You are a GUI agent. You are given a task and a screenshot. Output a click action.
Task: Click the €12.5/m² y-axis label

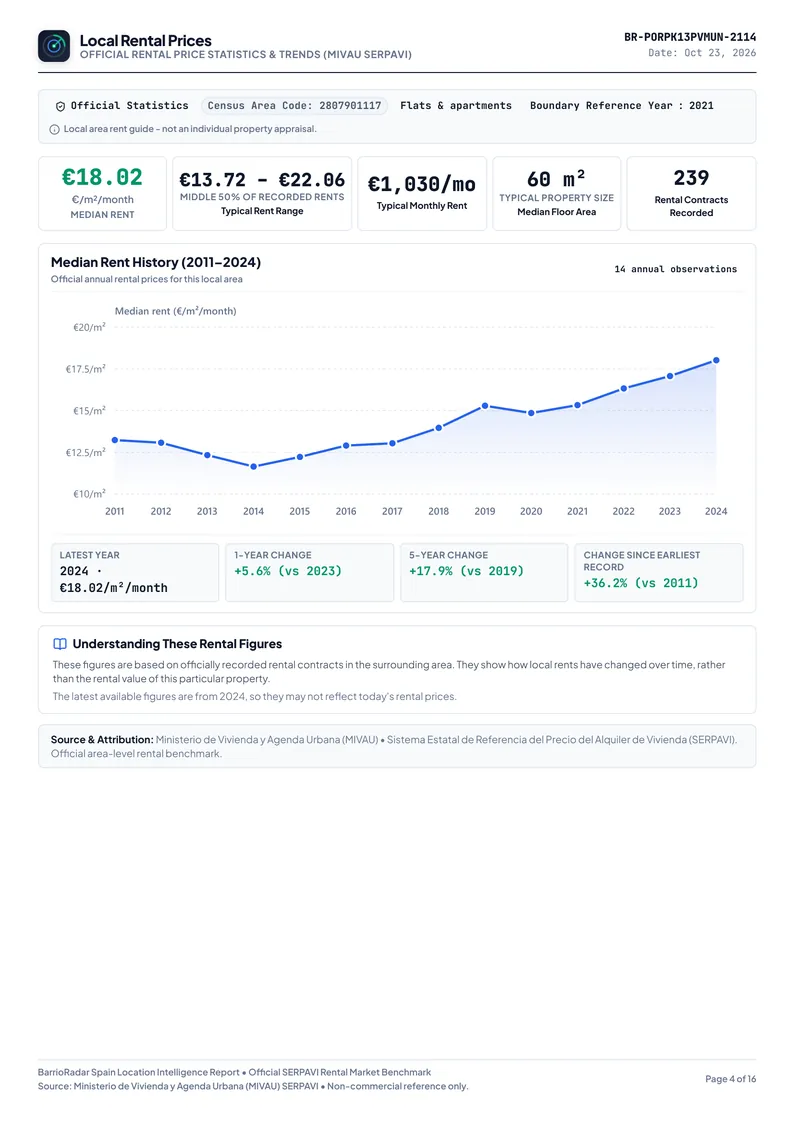85,452
